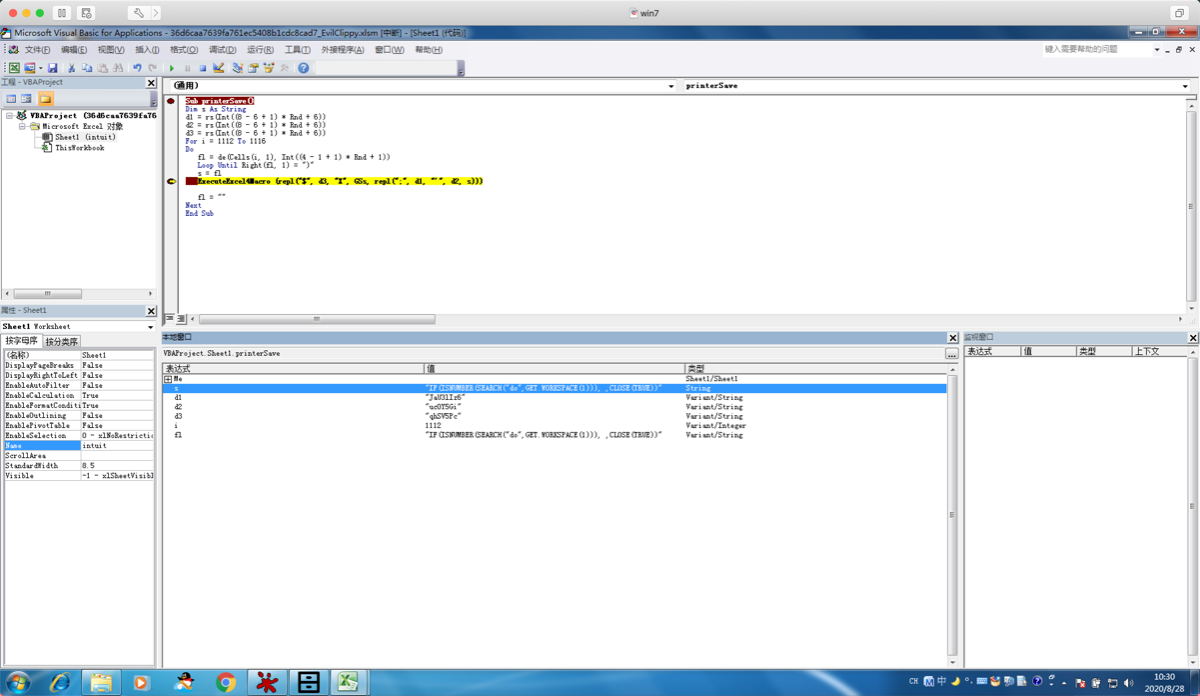Expand the Me variable in Locals
Image resolution: width=1200 pixels, height=696 pixels.
(x=169, y=379)
